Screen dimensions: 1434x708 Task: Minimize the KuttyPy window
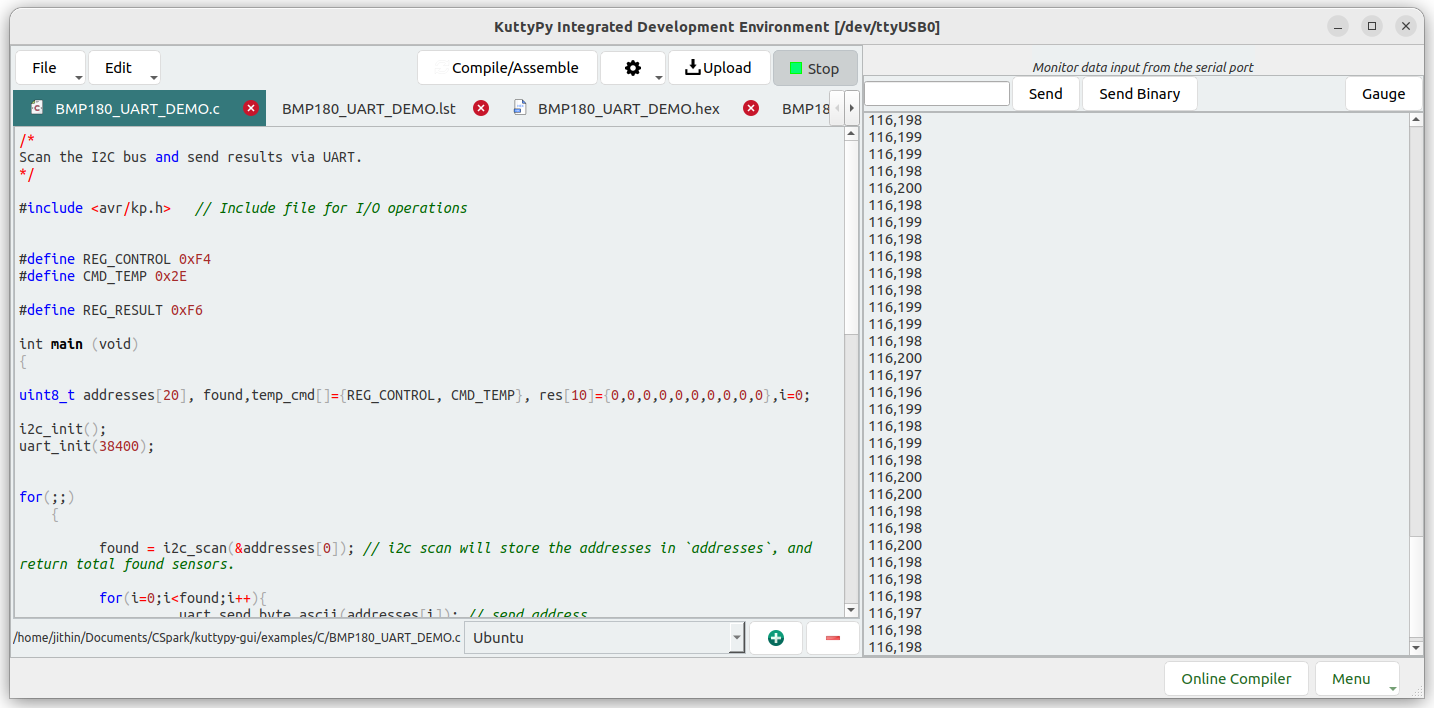pos(1339,26)
